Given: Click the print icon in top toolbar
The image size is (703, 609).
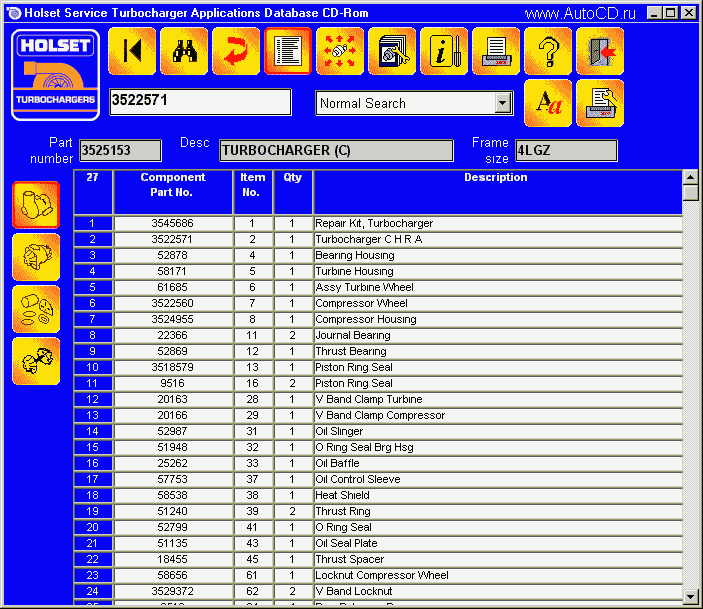Looking at the screenshot, I should 496,51.
